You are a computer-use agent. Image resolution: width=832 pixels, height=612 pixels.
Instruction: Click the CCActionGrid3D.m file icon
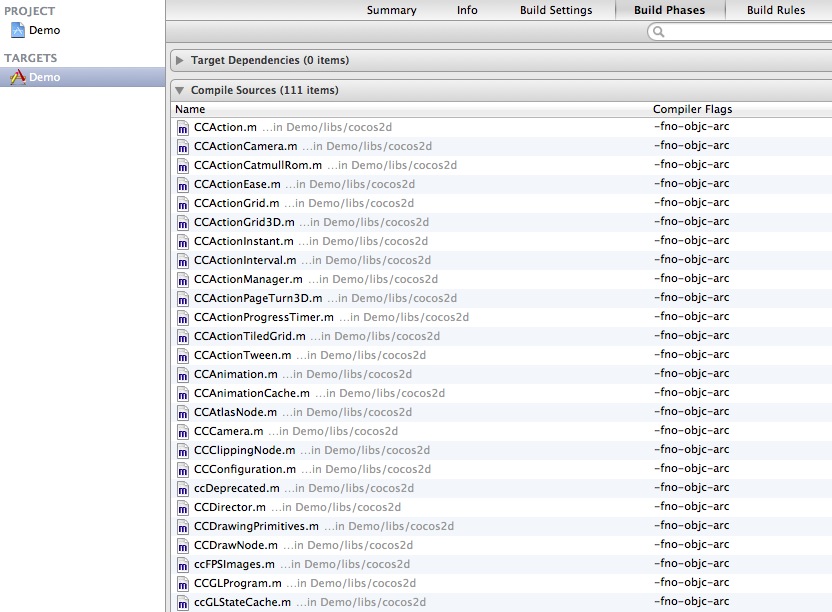click(x=183, y=223)
